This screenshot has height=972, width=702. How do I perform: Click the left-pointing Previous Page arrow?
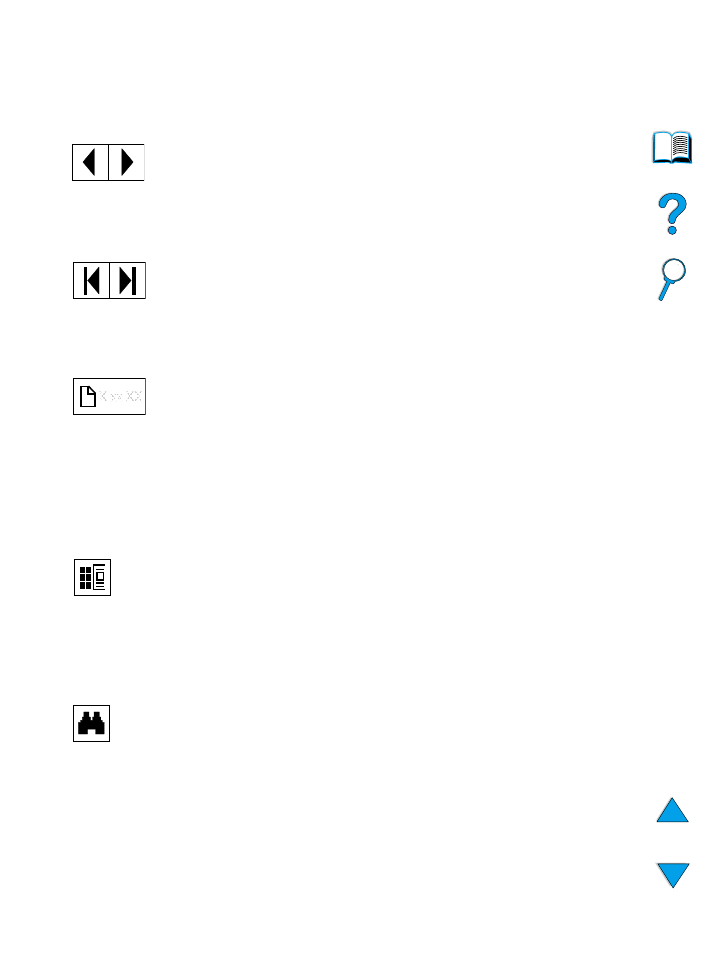[x=91, y=162]
